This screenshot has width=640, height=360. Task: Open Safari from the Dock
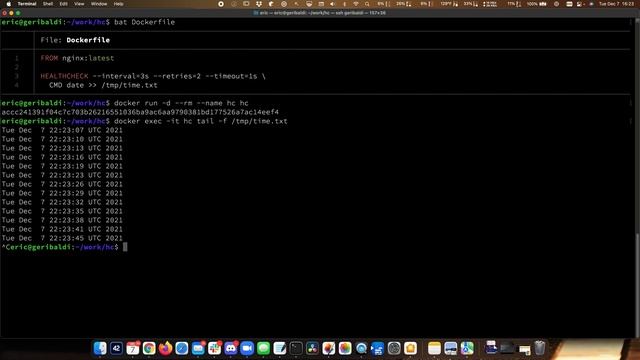coord(182,348)
